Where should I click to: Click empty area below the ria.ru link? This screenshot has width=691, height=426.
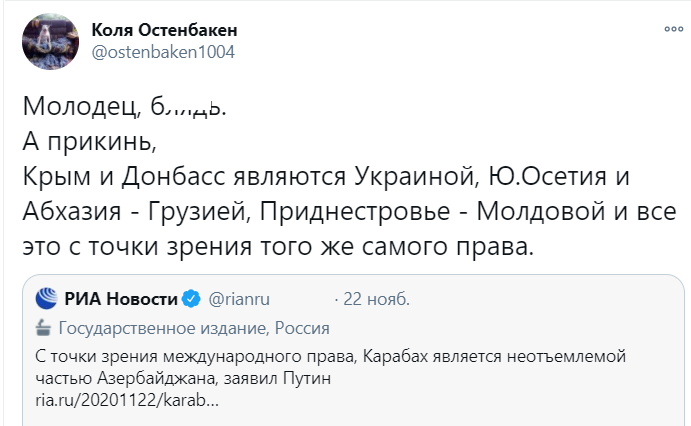tap(353, 418)
